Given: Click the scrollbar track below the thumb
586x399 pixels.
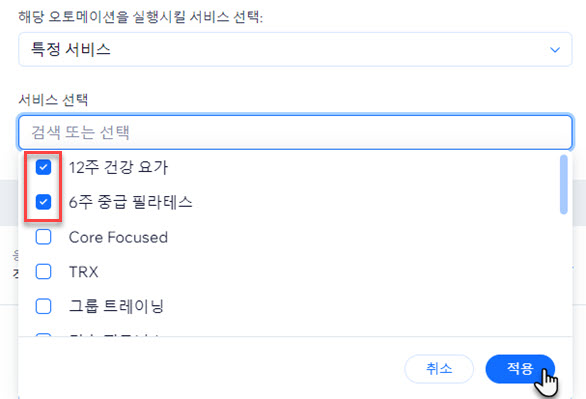Looking at the screenshot, I should click(564, 275).
